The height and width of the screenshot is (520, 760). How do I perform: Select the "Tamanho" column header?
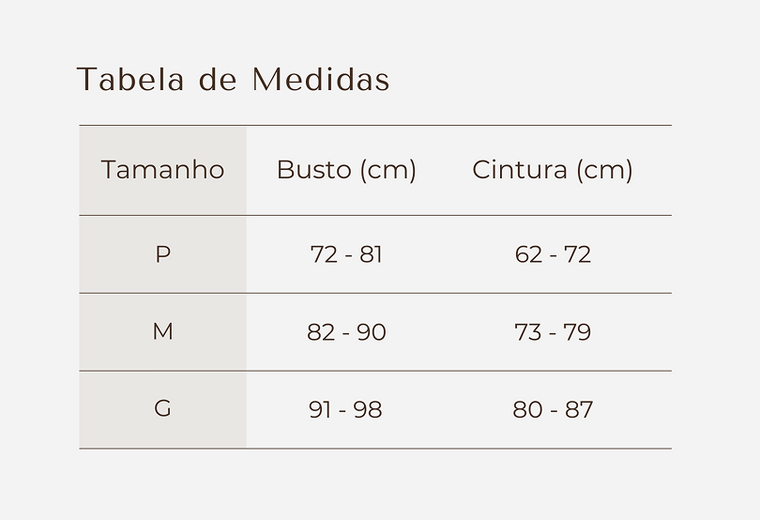pos(163,170)
